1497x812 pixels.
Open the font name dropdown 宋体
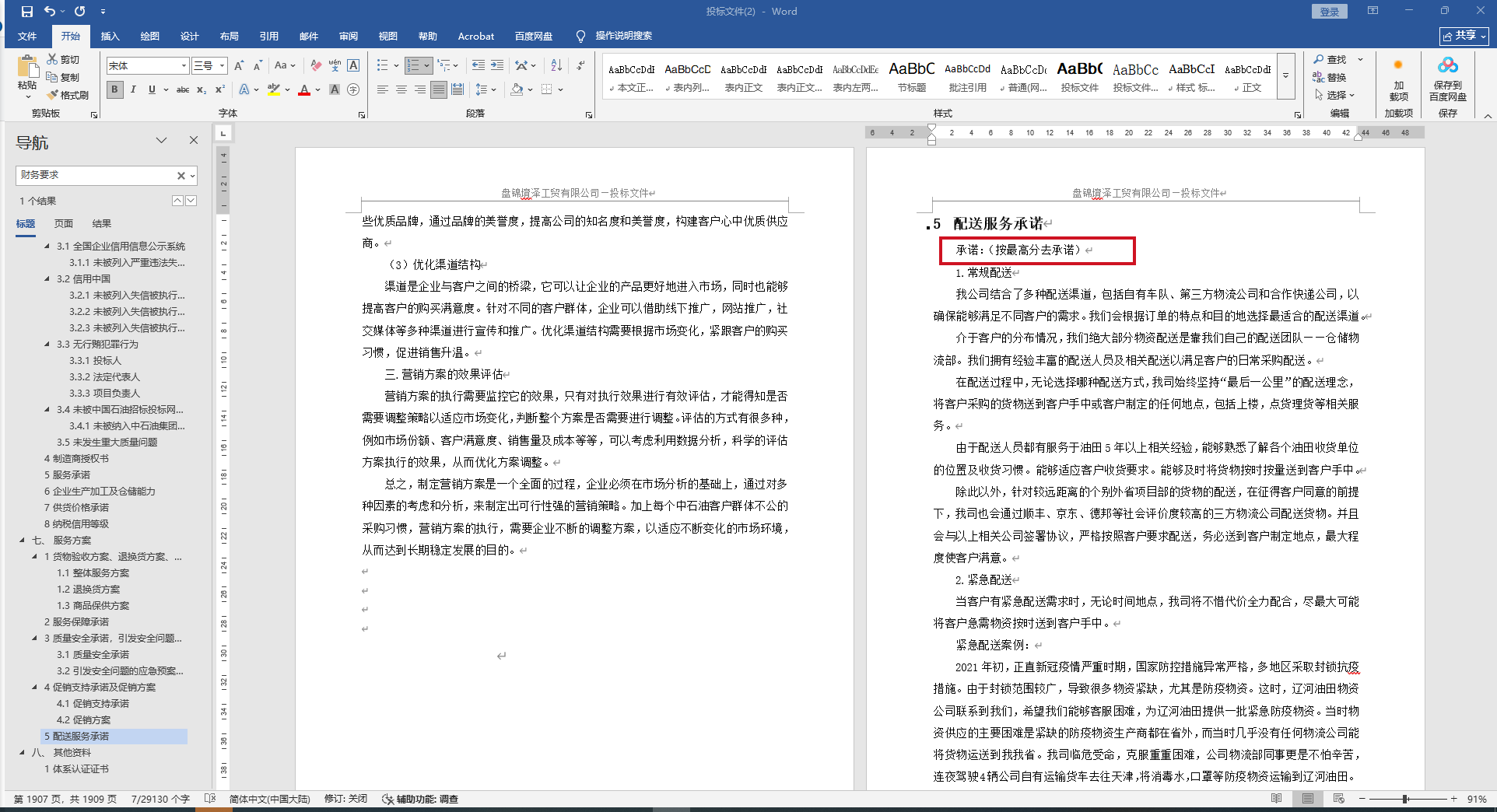[148, 65]
